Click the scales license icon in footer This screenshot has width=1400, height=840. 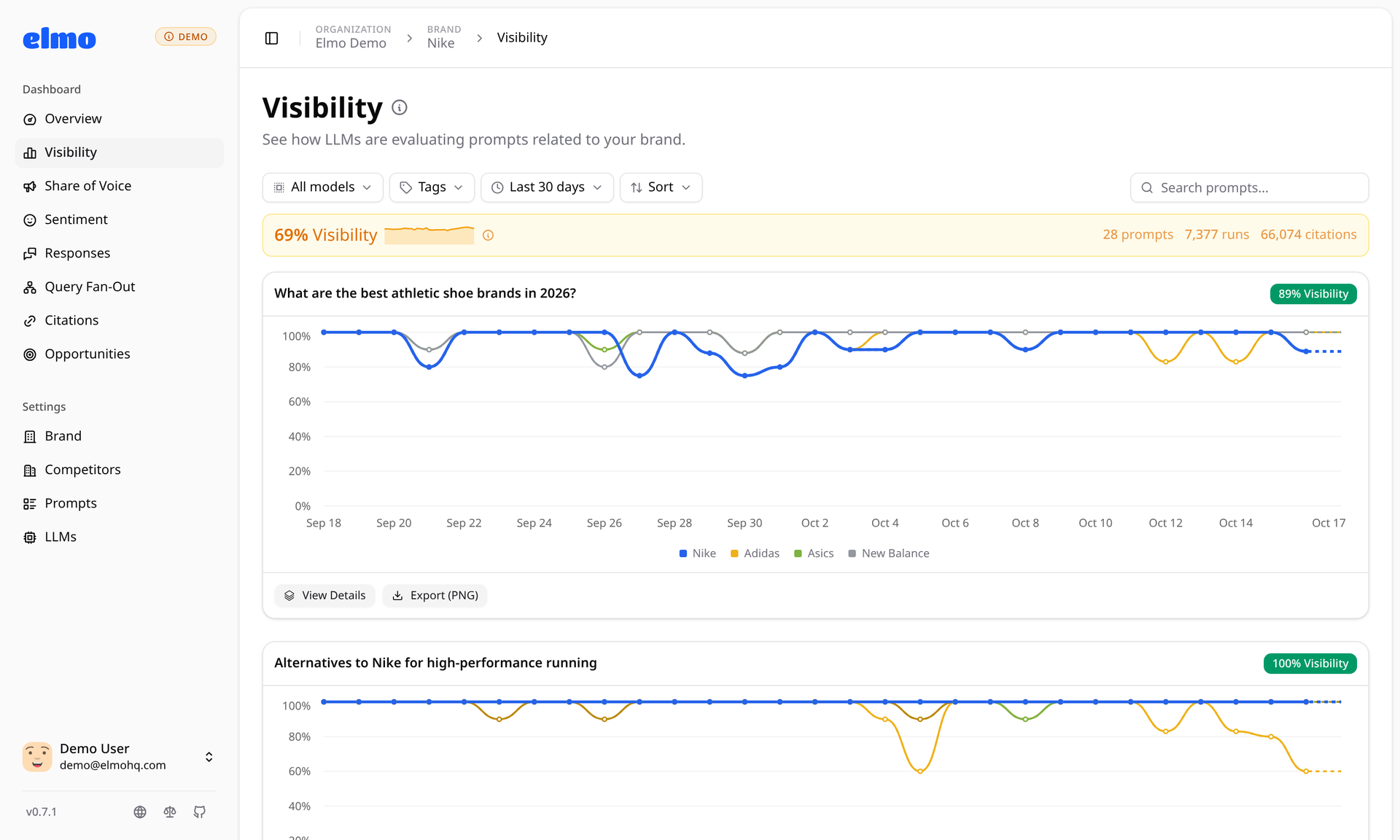tap(170, 812)
